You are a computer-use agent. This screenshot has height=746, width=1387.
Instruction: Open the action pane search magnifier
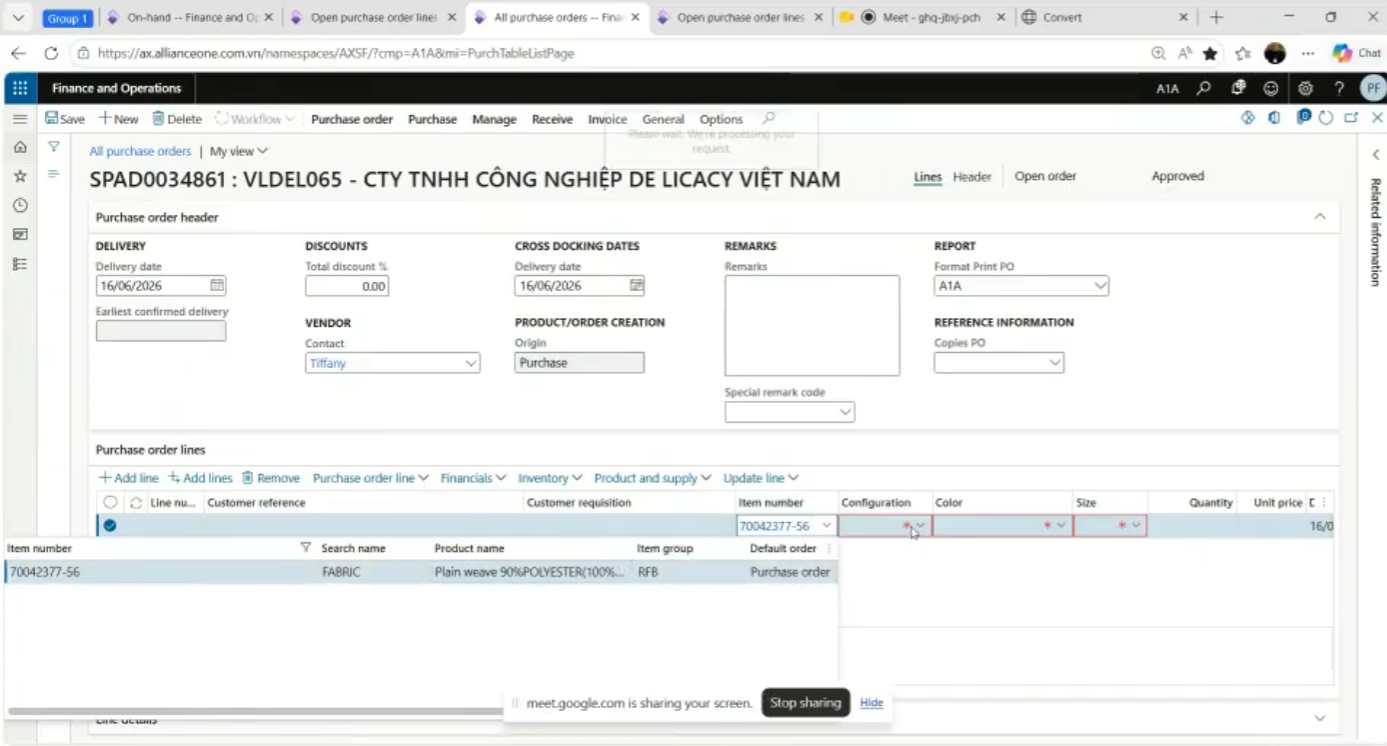[769, 118]
